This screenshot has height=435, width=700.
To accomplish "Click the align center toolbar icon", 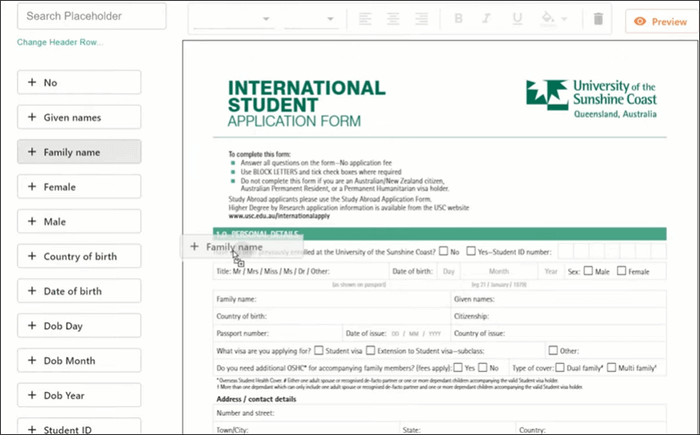I will tap(393, 19).
